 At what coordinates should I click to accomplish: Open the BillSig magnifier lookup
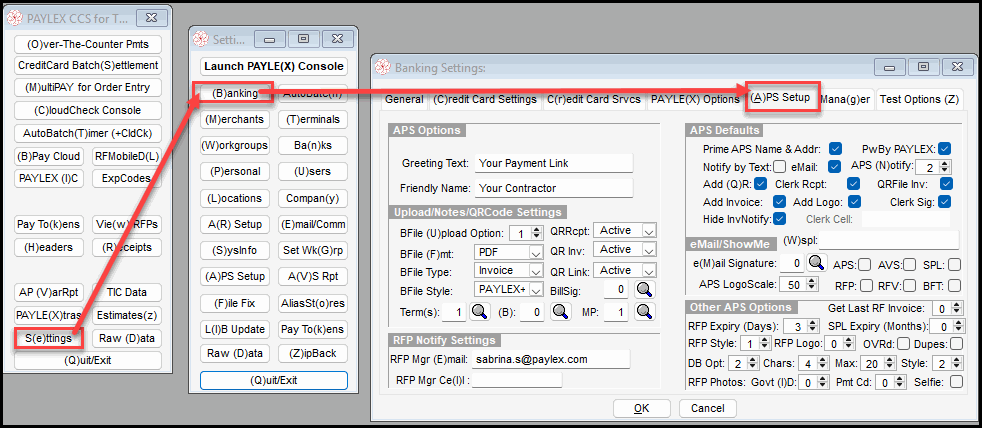click(645, 289)
